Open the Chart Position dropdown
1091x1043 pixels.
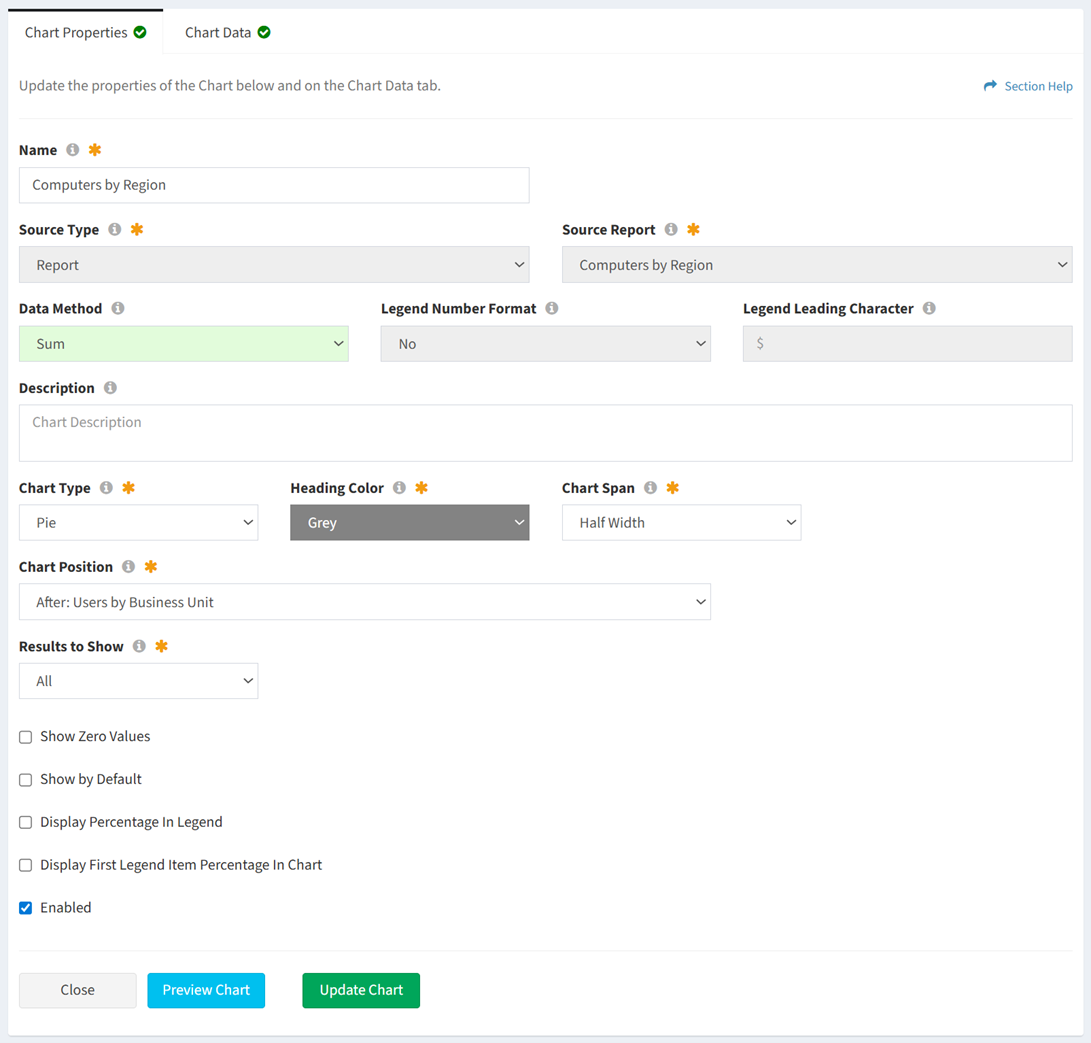[365, 602]
